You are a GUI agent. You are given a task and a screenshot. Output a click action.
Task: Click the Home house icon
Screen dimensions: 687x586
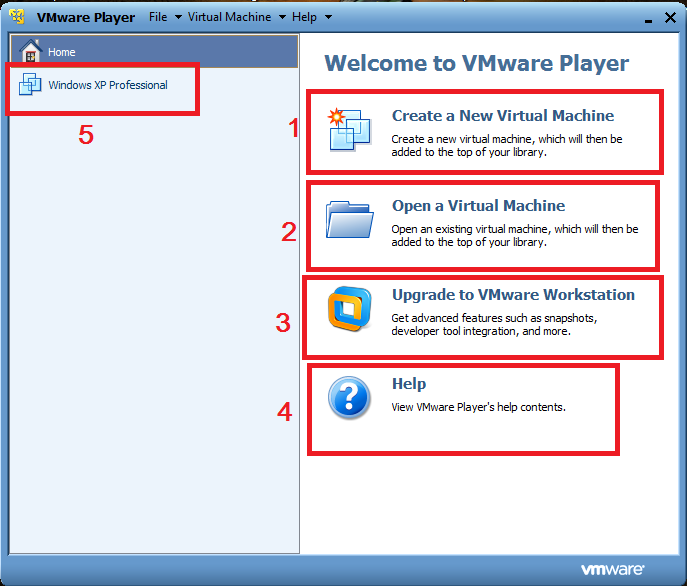pos(31,51)
